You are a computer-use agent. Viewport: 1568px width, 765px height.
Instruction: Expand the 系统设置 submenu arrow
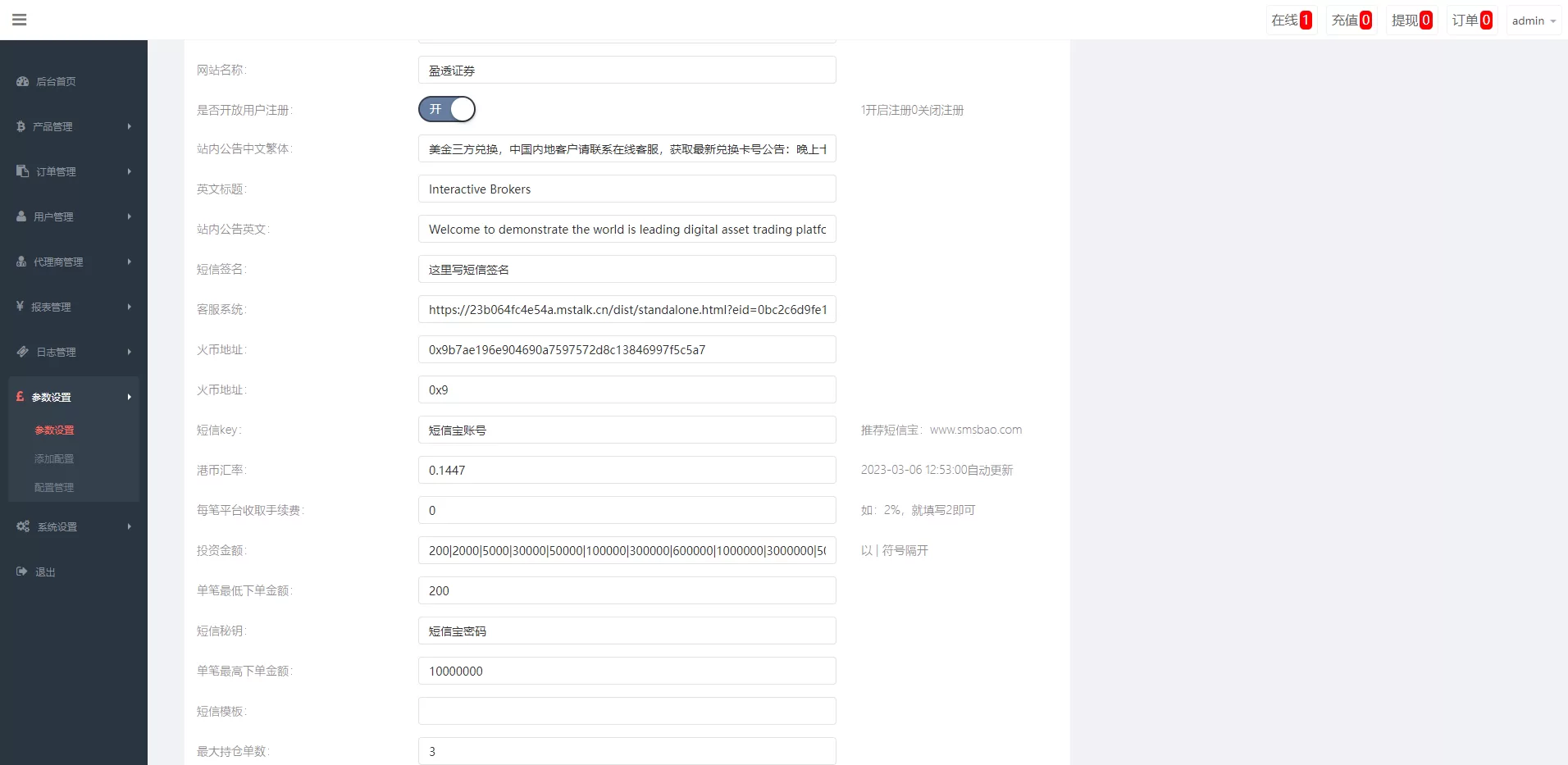tap(129, 526)
